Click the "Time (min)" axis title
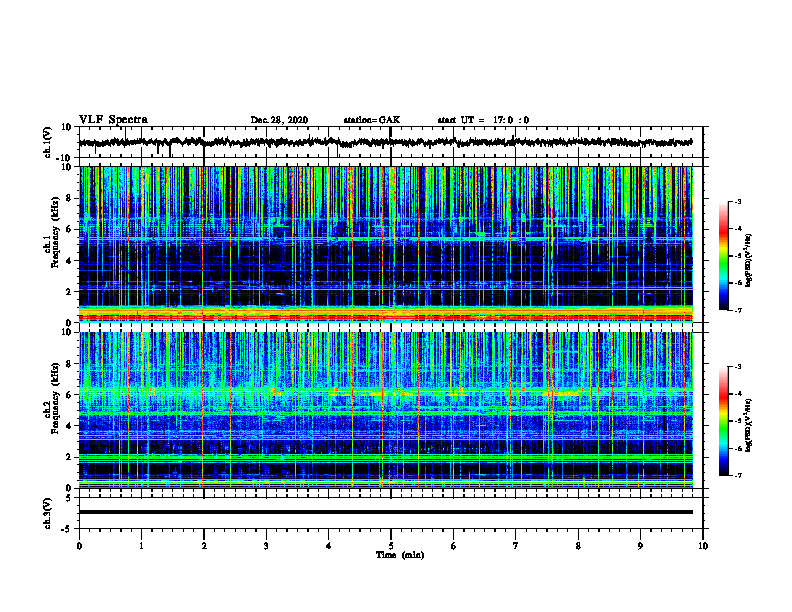The width and height of the screenshot is (792, 612). click(400, 555)
